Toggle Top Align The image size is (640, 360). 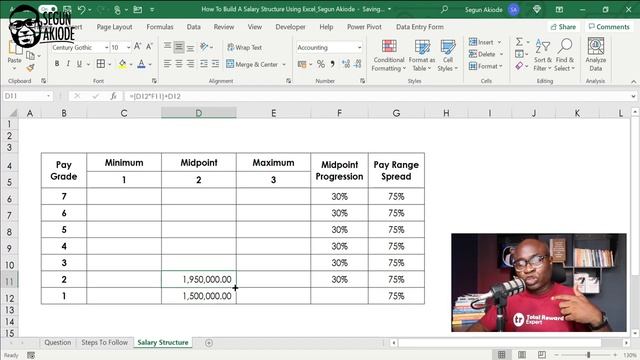tap(167, 47)
